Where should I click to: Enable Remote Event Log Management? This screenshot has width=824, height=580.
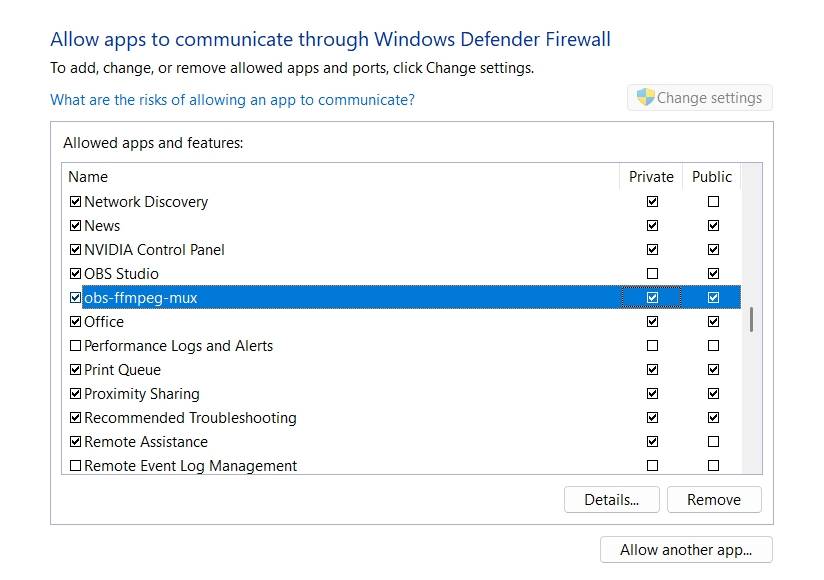click(75, 465)
